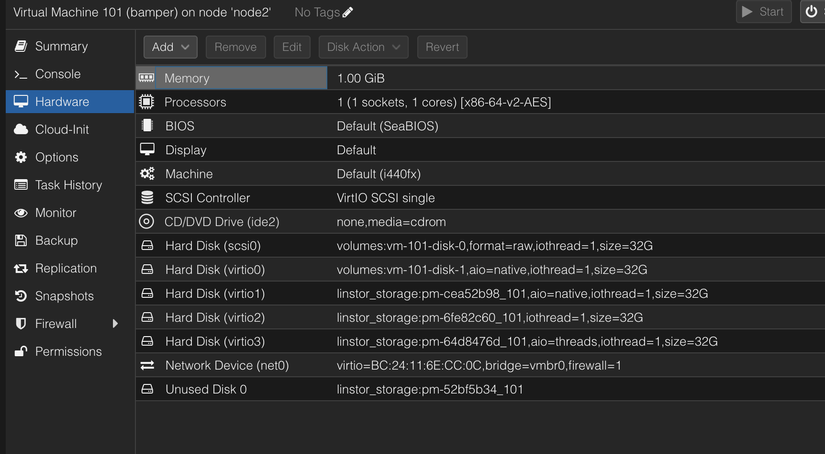Image resolution: width=825 pixels, height=454 pixels.
Task: Click the scsi0 hard disk drive icon
Action: 147,246
